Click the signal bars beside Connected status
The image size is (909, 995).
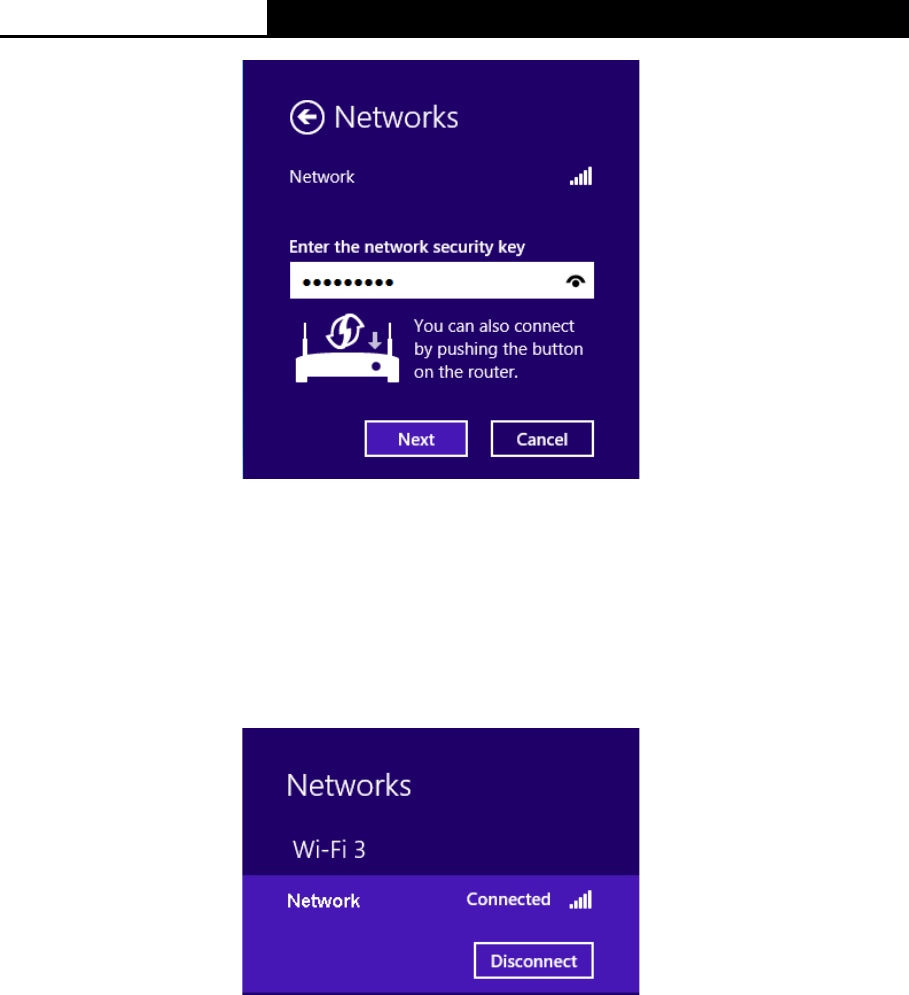[581, 899]
